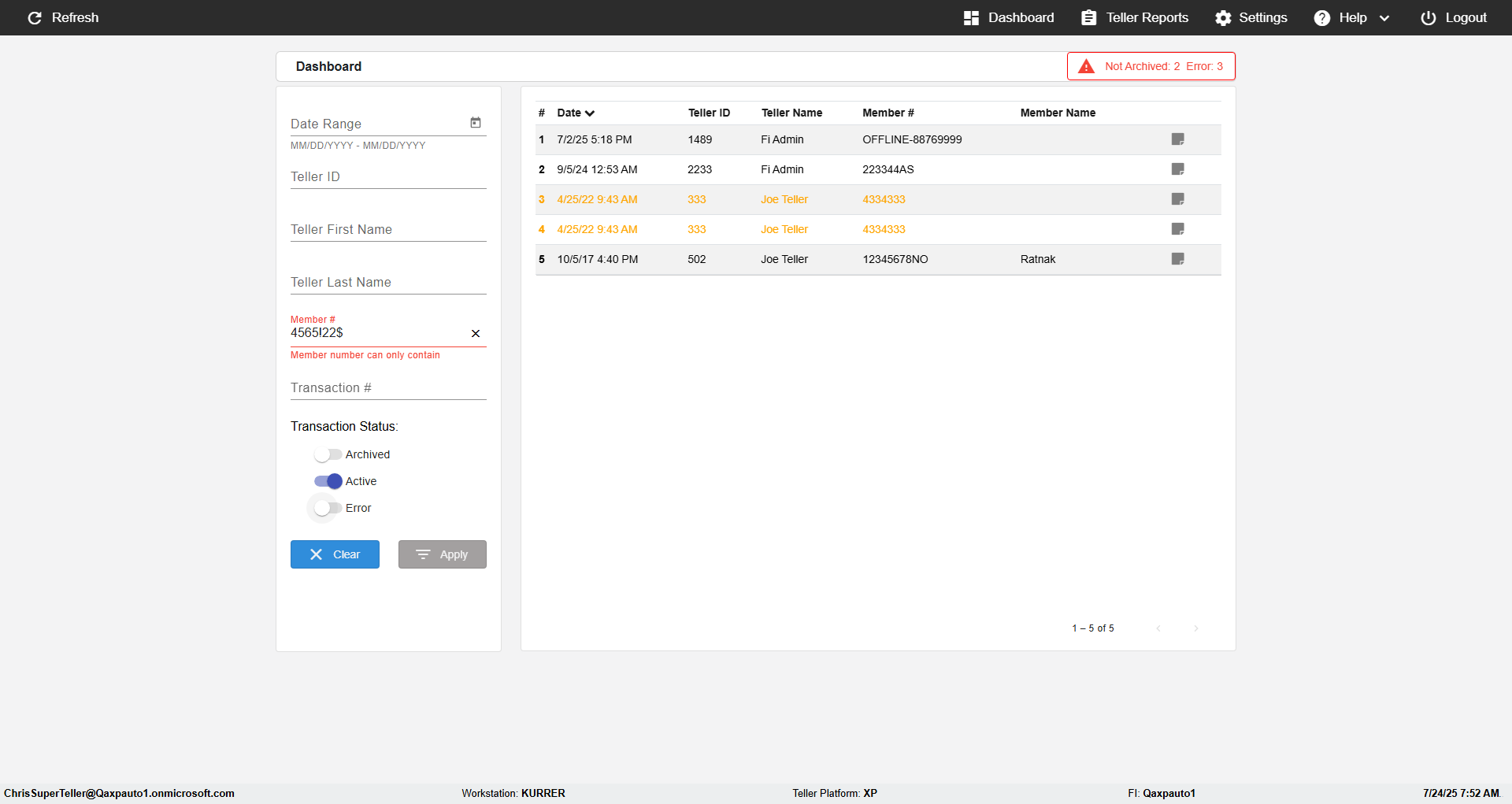
Task: Enable the Archived status toggle
Action: tap(328, 454)
